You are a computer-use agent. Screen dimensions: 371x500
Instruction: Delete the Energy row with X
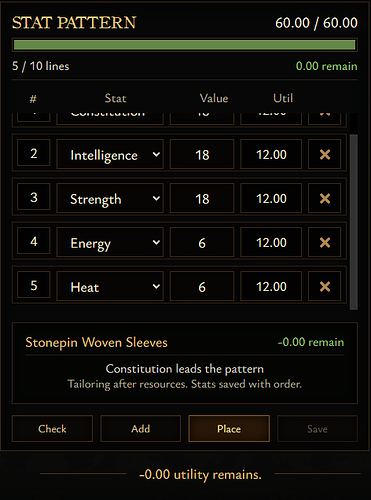(x=325, y=242)
